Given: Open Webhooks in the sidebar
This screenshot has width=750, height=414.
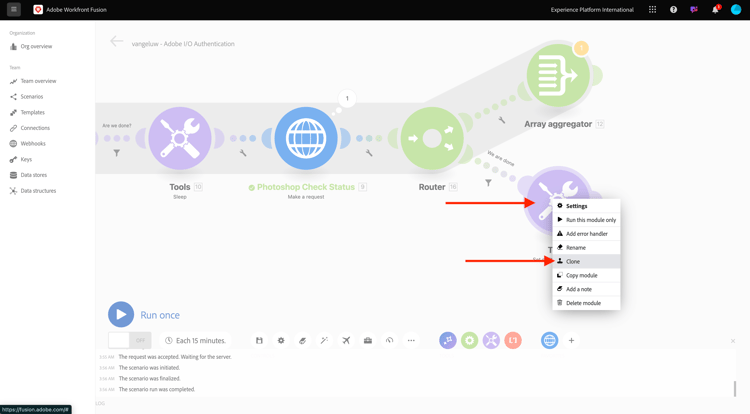Looking at the screenshot, I should click(28, 143).
